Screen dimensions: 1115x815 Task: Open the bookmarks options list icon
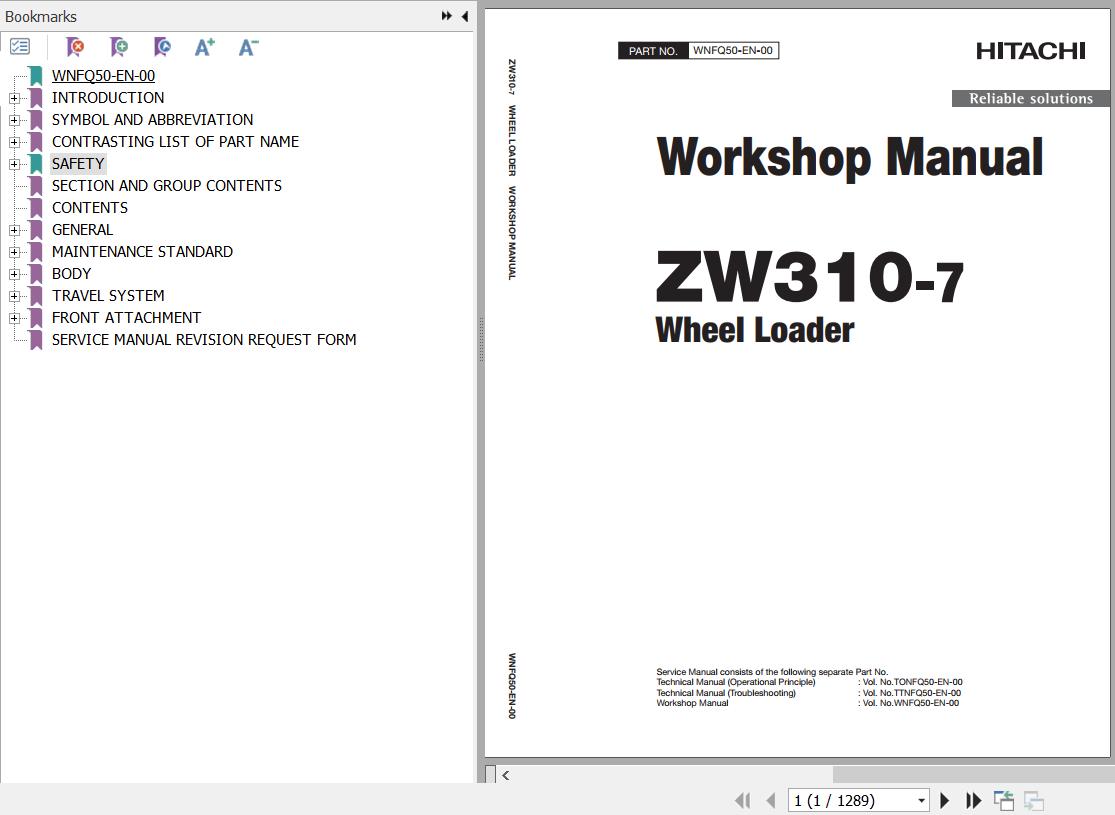20,47
